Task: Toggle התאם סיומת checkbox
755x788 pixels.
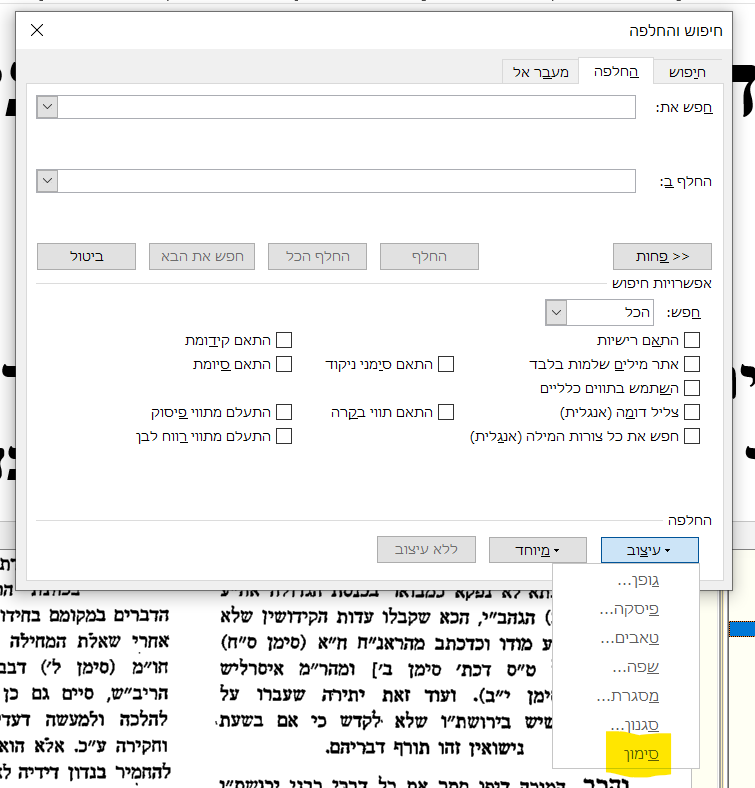Action: [284, 364]
